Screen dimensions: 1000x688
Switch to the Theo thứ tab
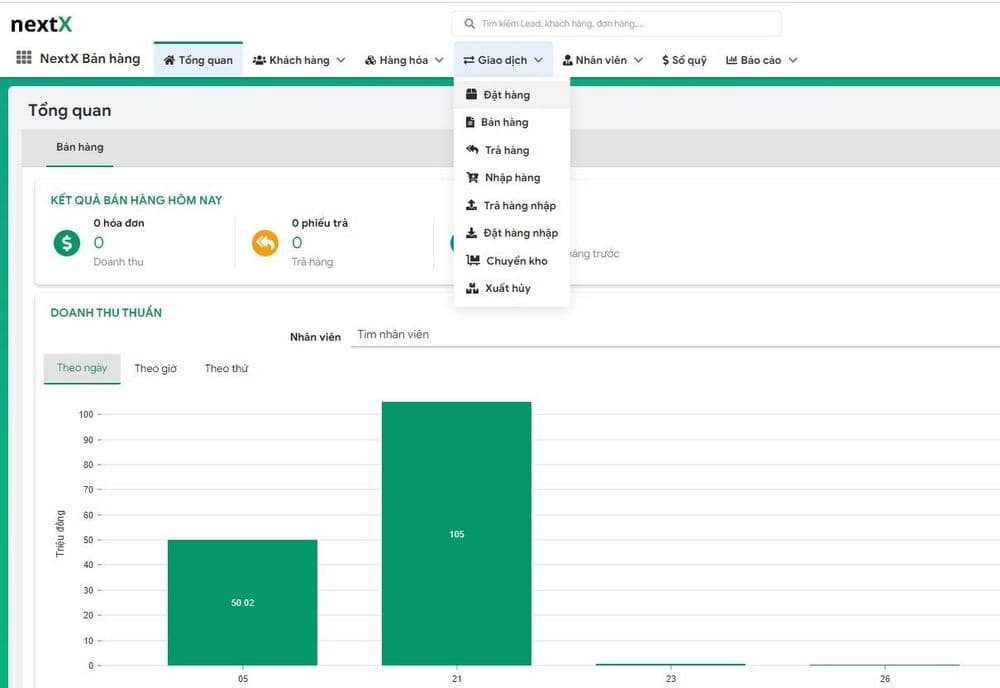point(226,369)
